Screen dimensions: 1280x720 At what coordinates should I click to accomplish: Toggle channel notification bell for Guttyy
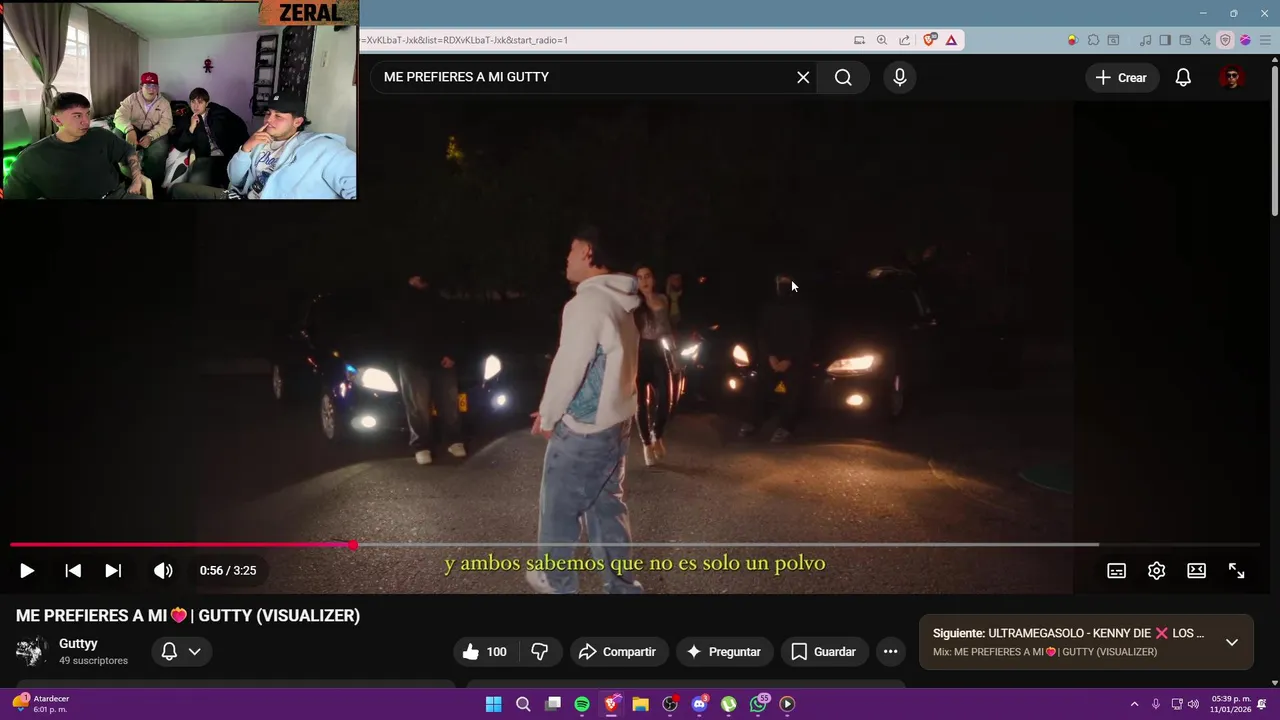coord(169,652)
